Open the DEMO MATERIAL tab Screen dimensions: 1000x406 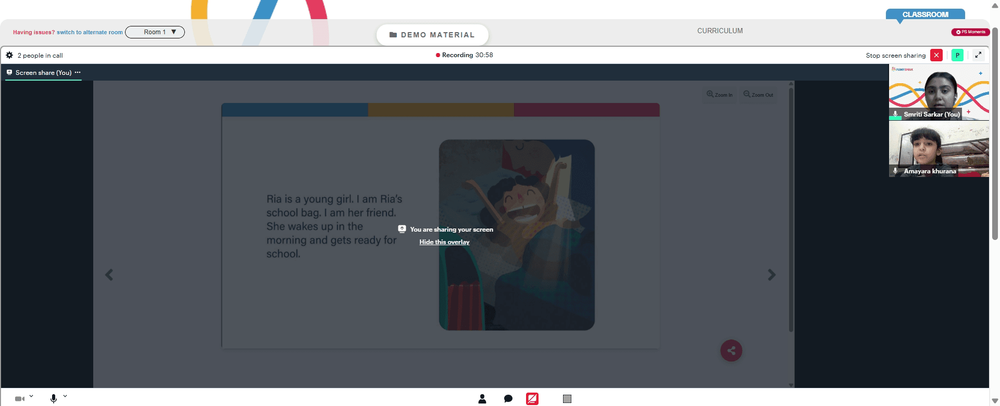tap(432, 35)
